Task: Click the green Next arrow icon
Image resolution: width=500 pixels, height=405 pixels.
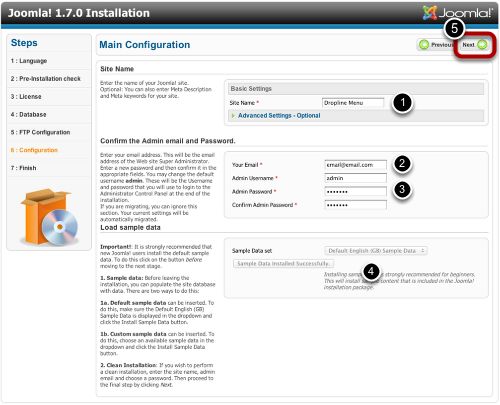Action: tap(482, 45)
